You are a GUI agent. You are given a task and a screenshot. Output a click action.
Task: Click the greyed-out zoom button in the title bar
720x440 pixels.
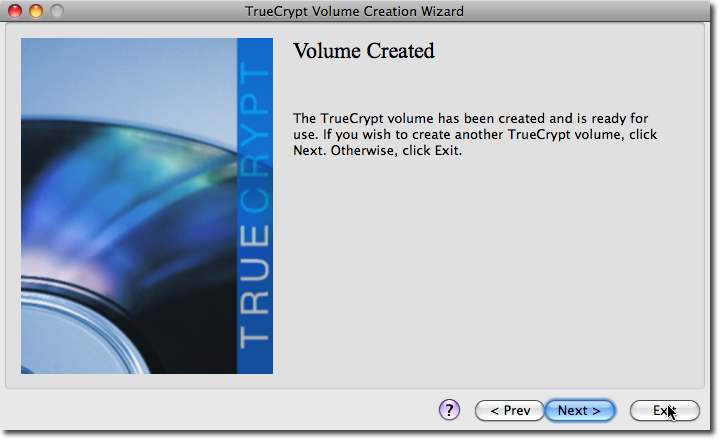57,11
